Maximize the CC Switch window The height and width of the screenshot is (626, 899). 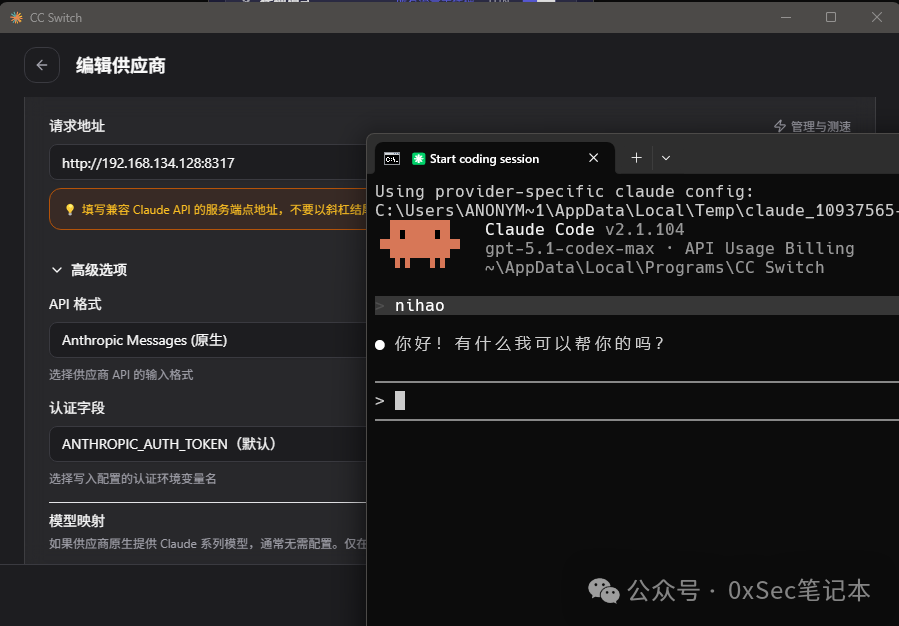831,17
